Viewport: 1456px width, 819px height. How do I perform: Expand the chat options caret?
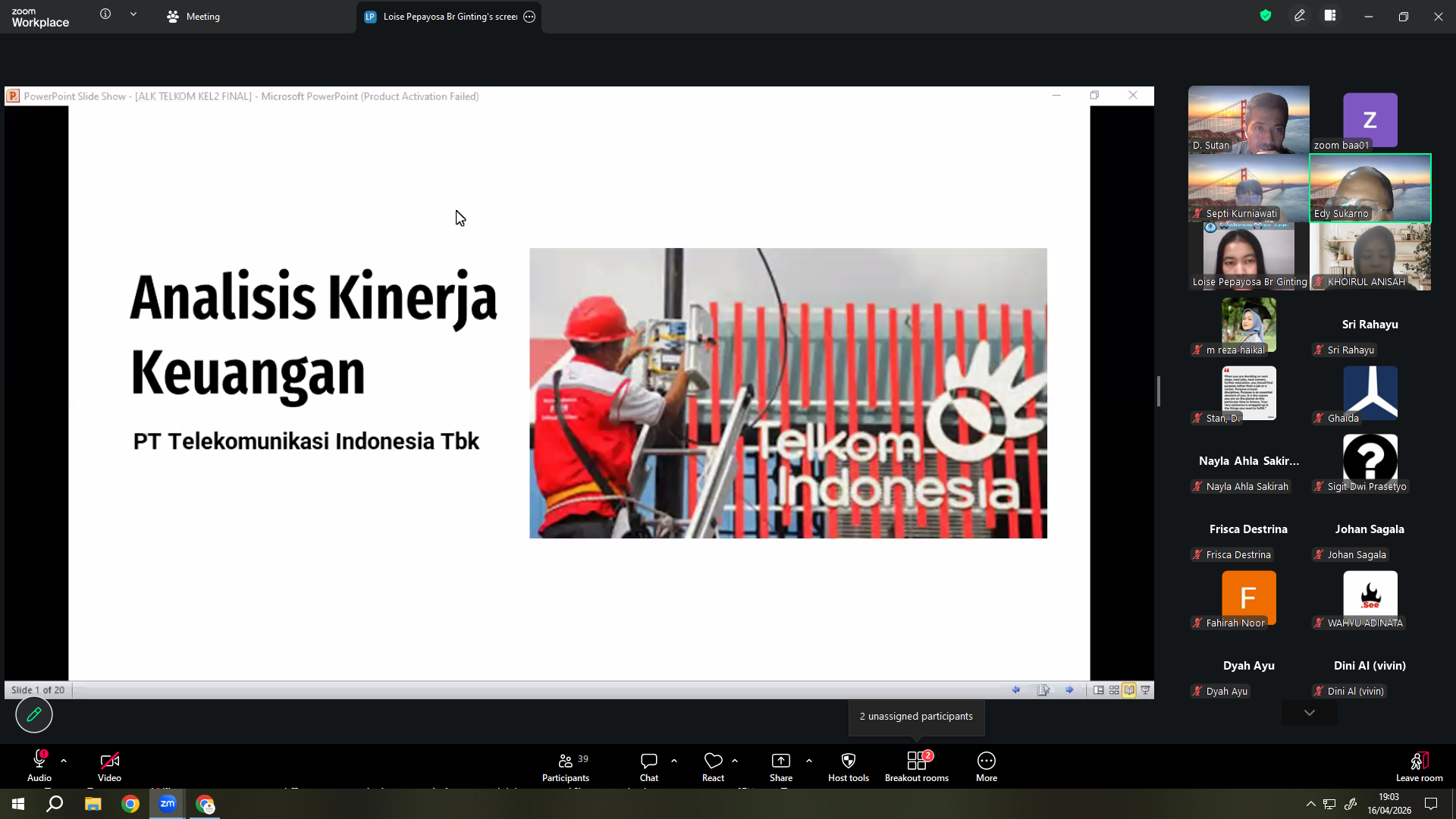674,761
